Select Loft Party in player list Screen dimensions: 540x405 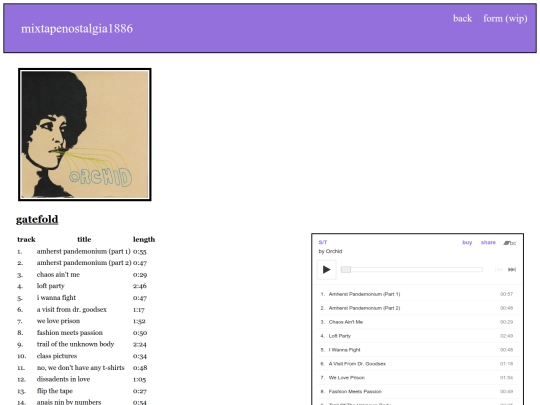[340, 336]
